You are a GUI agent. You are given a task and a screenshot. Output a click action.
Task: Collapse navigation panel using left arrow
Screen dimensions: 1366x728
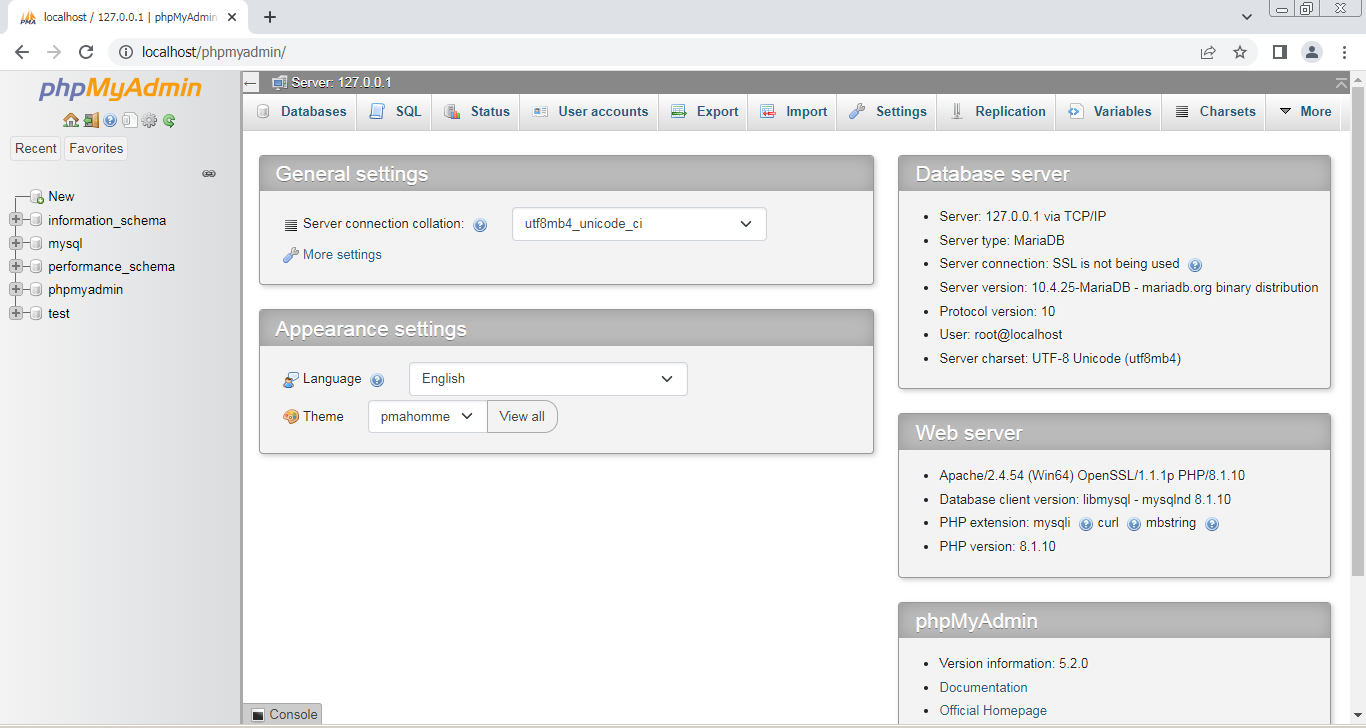coord(251,82)
